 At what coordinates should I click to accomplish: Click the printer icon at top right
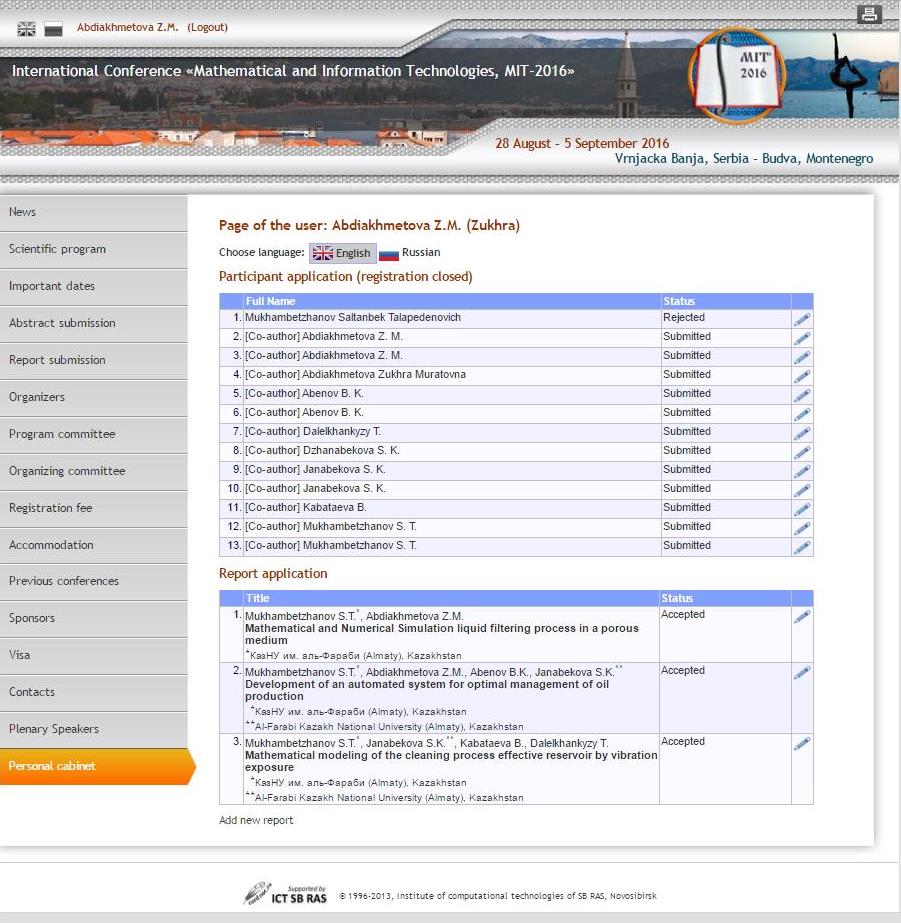pyautogui.click(x=869, y=14)
